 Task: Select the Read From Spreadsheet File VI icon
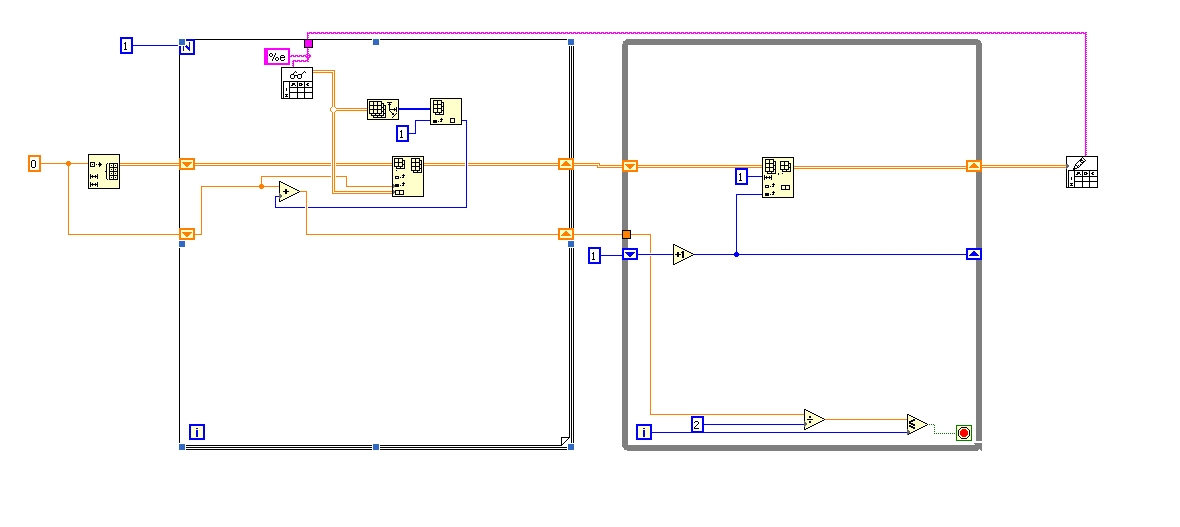click(297, 83)
